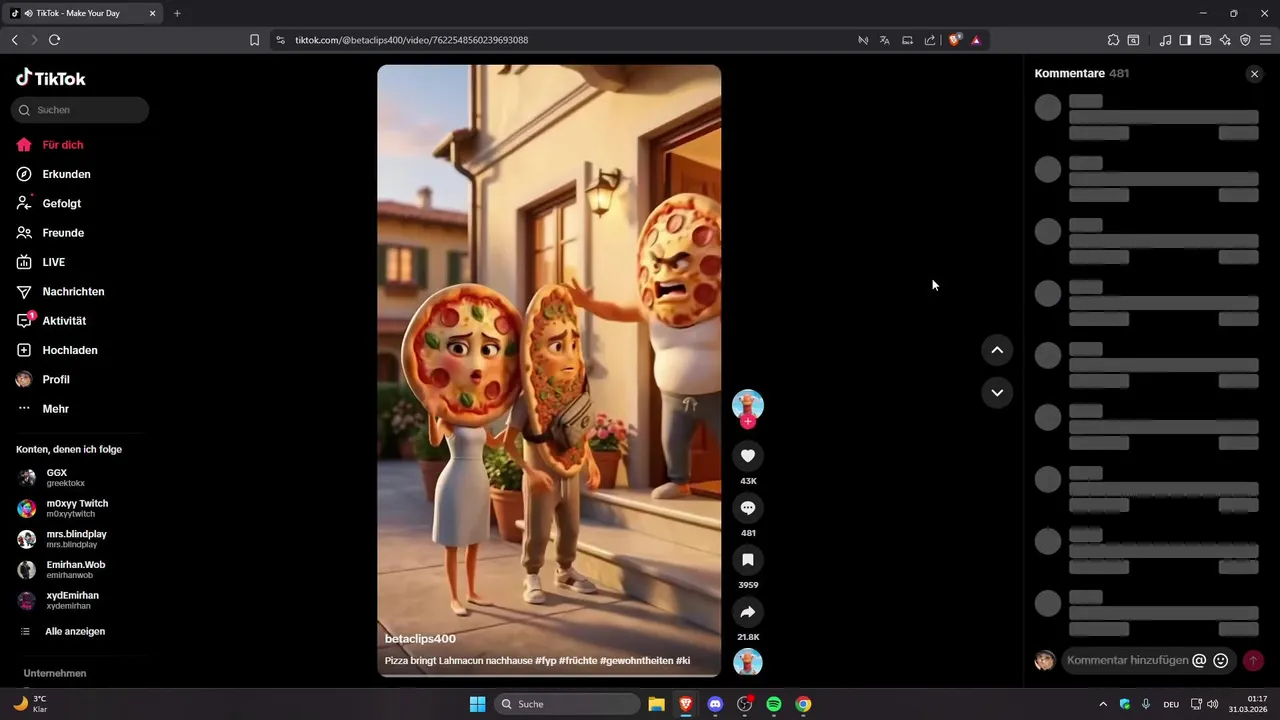The image size is (1280, 720).
Task: Open followed account GGX greektokx
Action: coord(57,477)
